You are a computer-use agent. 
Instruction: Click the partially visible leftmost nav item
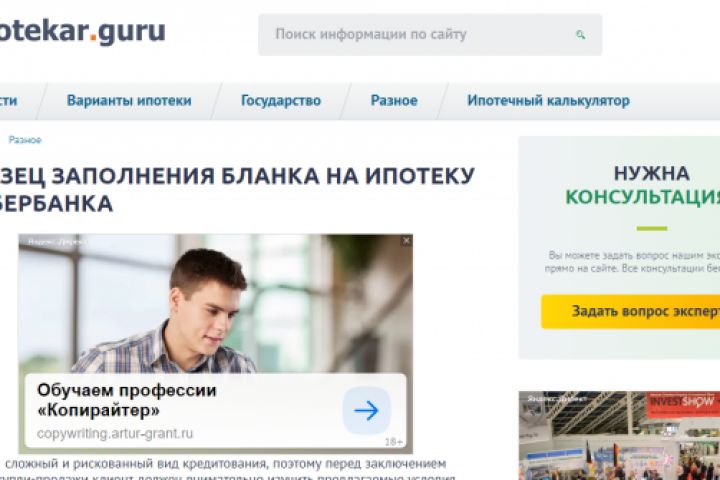point(9,101)
